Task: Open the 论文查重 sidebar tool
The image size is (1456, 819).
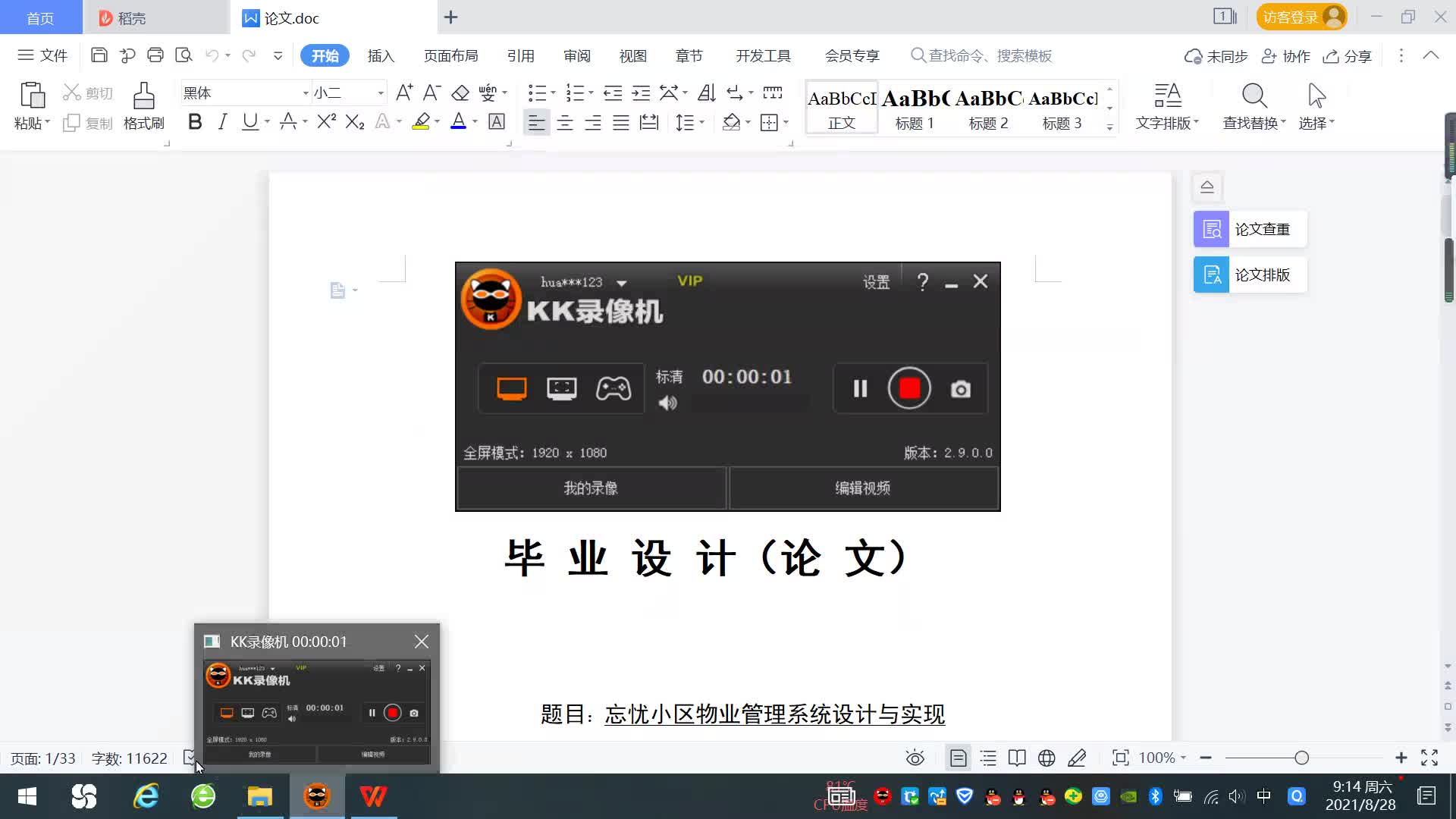Action: pos(1250,229)
